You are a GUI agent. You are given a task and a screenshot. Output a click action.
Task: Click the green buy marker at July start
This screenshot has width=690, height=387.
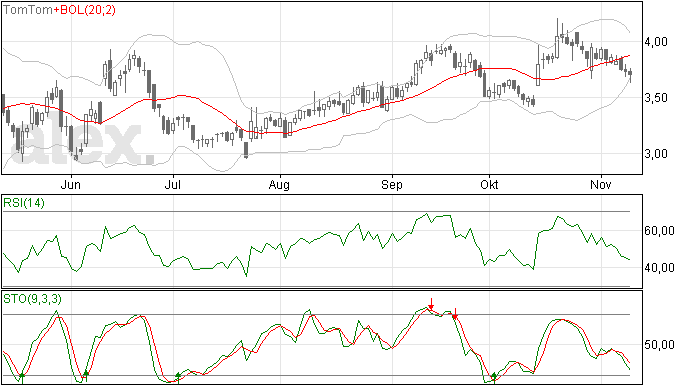coord(178,377)
